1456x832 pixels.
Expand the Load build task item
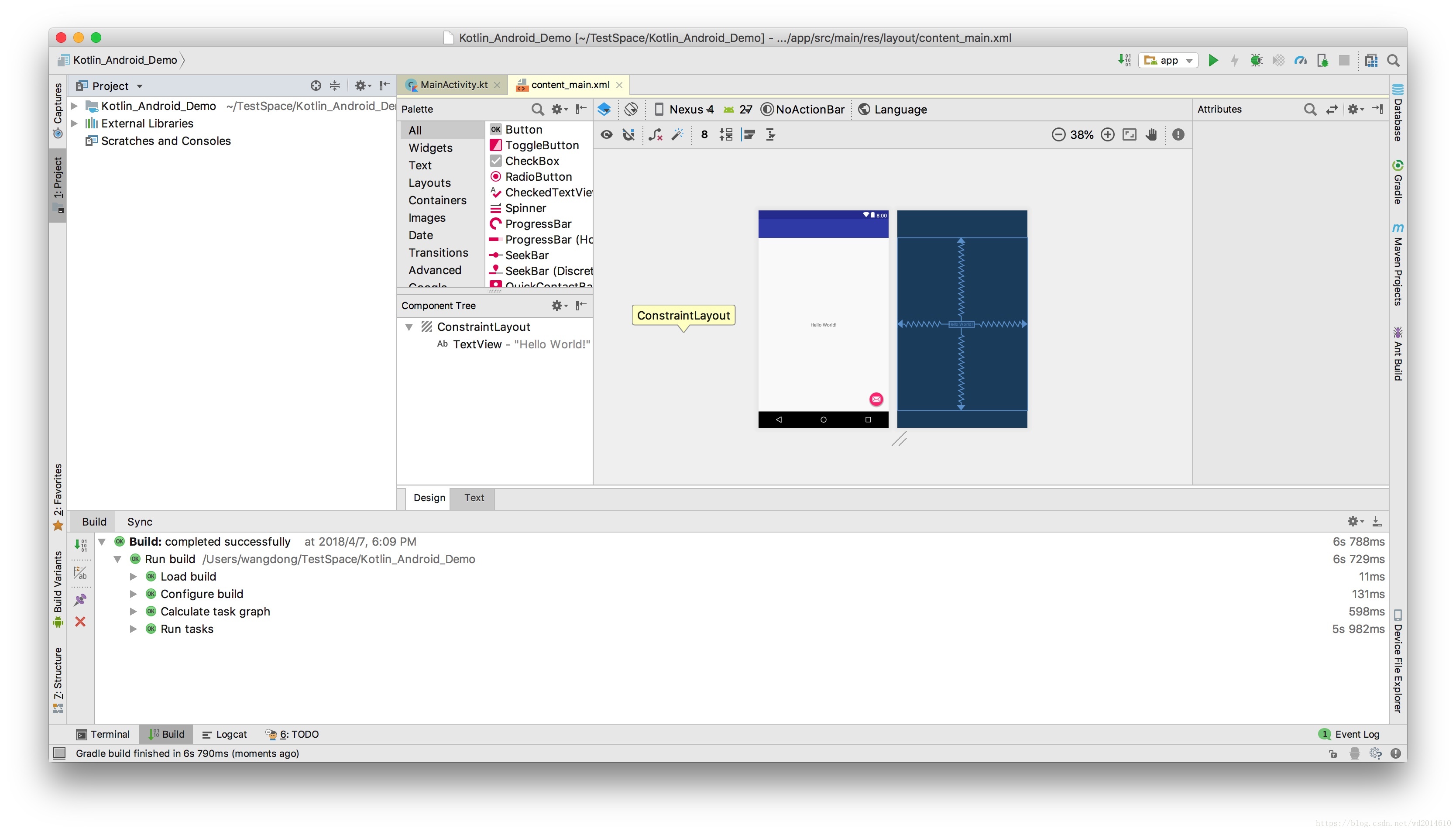pos(133,576)
